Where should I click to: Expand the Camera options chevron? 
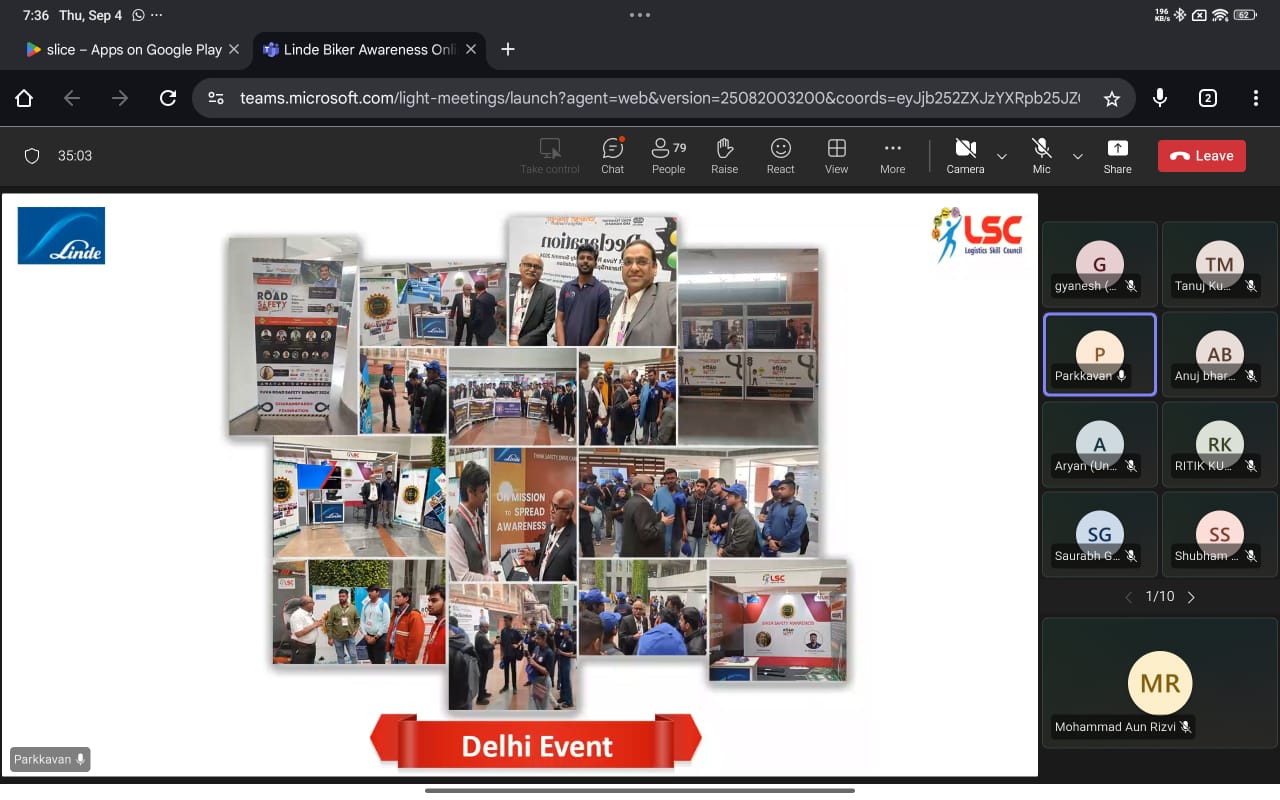point(1001,156)
